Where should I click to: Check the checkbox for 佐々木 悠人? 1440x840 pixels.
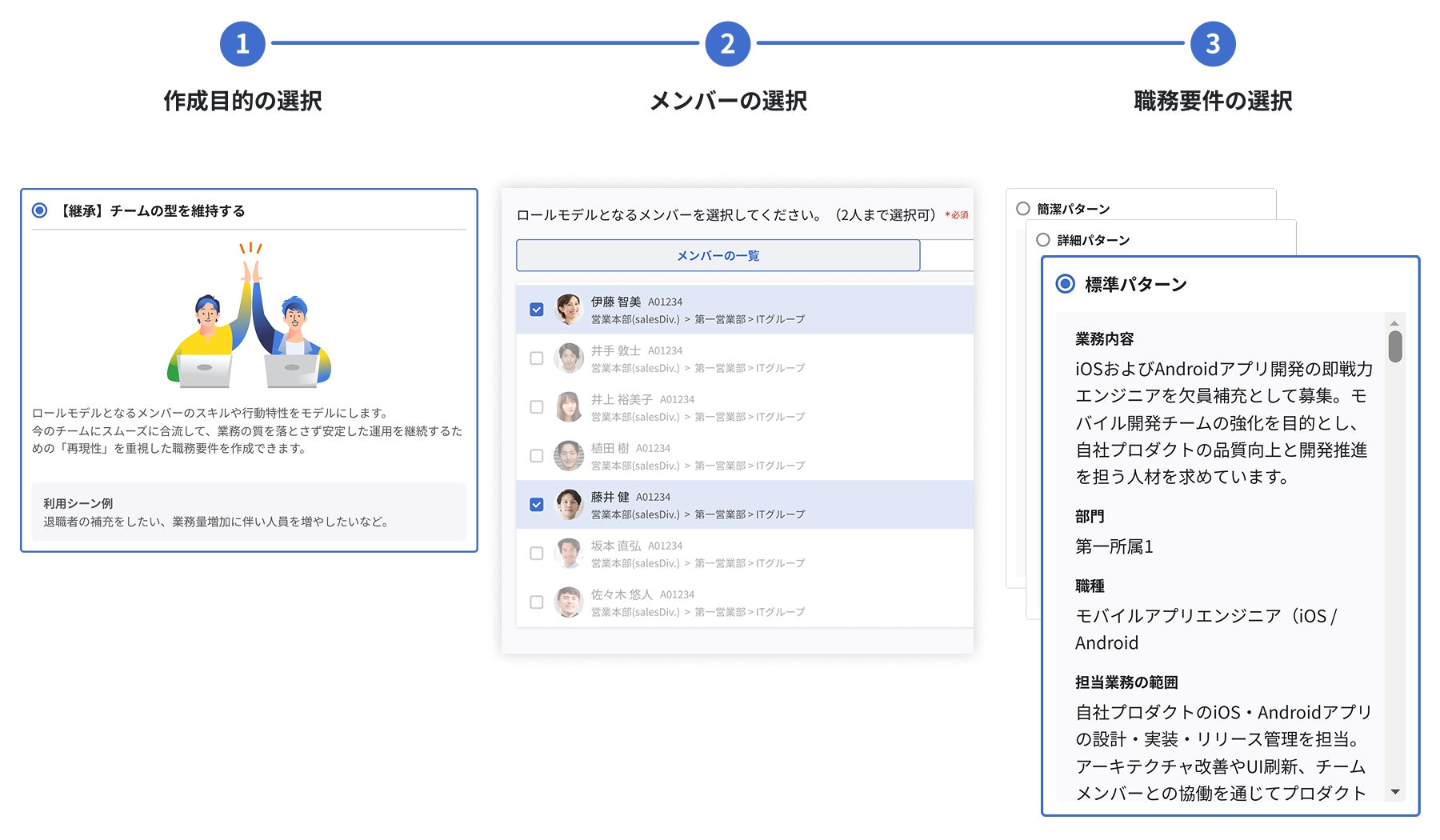coord(537,602)
